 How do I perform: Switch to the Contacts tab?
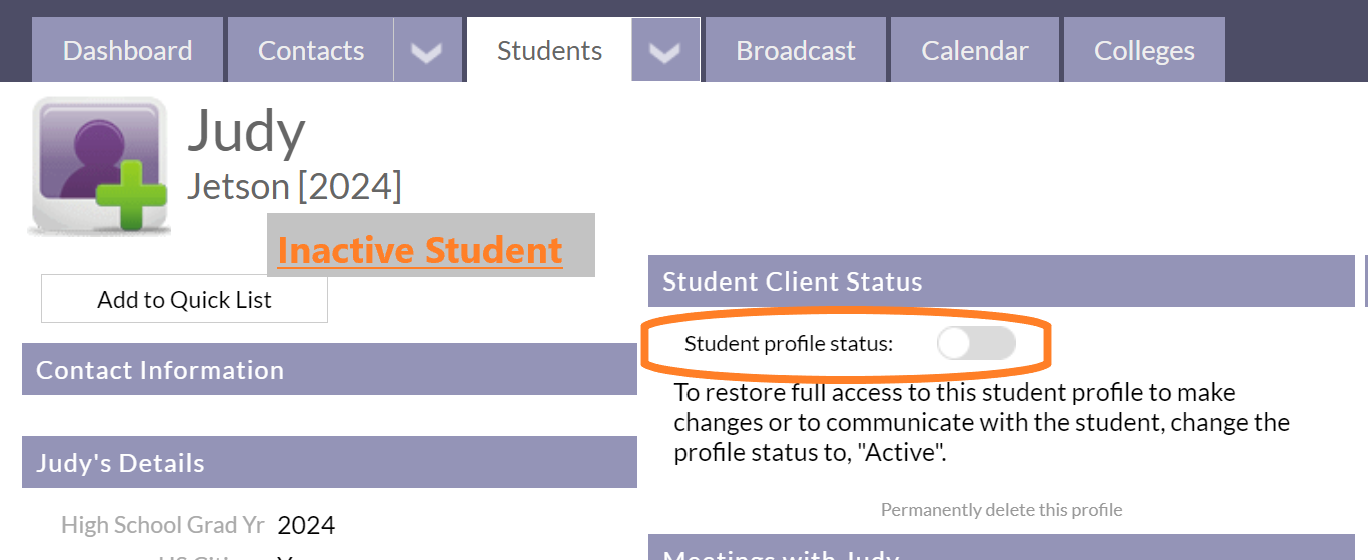click(311, 50)
